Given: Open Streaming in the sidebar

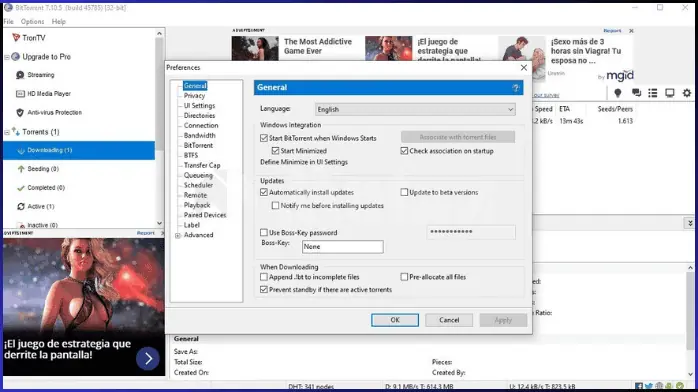Looking at the screenshot, I should click(x=35, y=75).
